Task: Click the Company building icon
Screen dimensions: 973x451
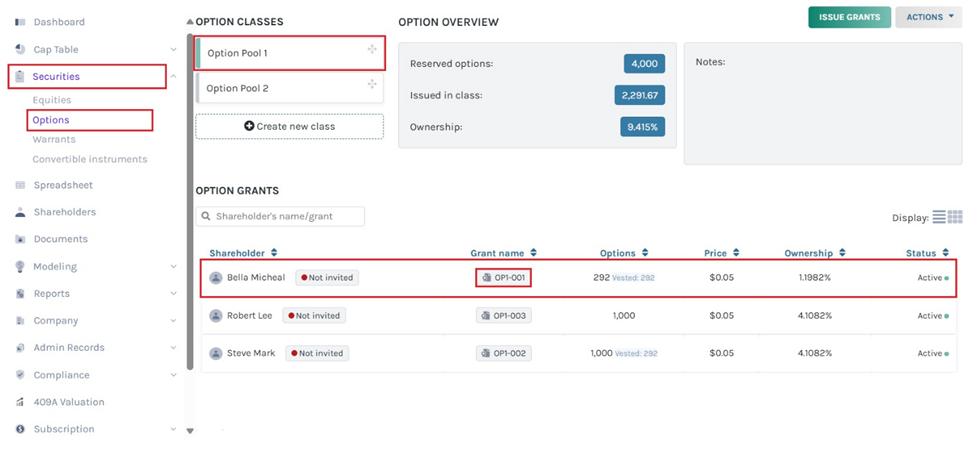Action: point(19,321)
